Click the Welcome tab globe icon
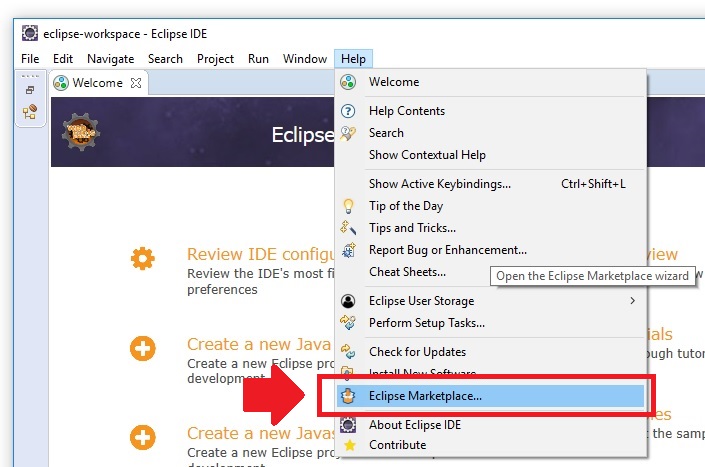 61,83
